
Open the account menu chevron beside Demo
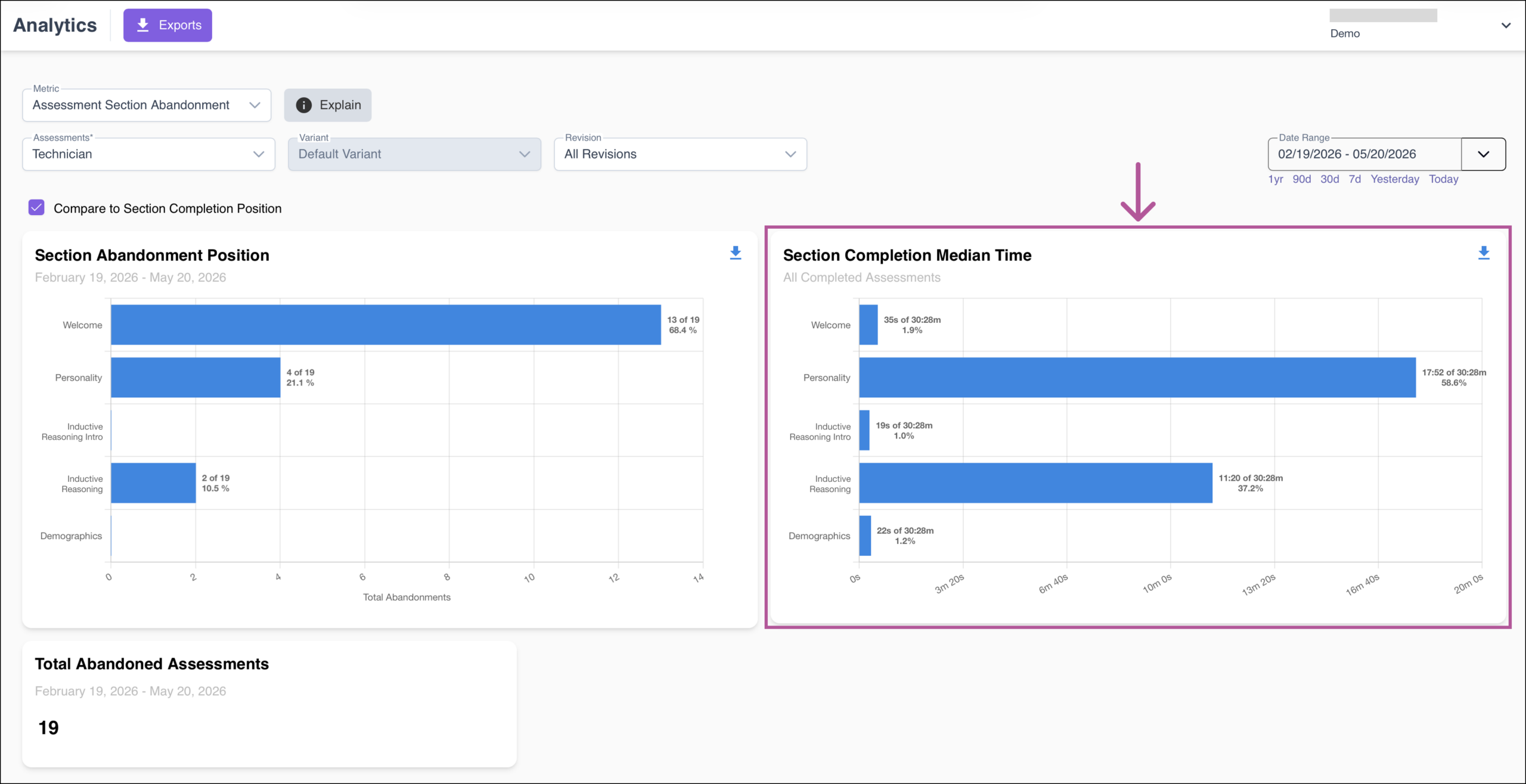click(x=1506, y=25)
